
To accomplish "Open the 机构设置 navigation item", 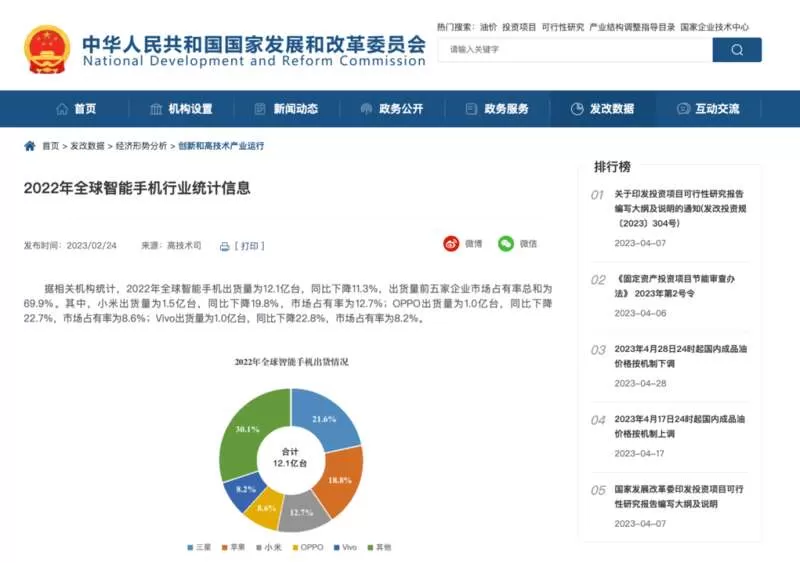I will coord(181,109).
